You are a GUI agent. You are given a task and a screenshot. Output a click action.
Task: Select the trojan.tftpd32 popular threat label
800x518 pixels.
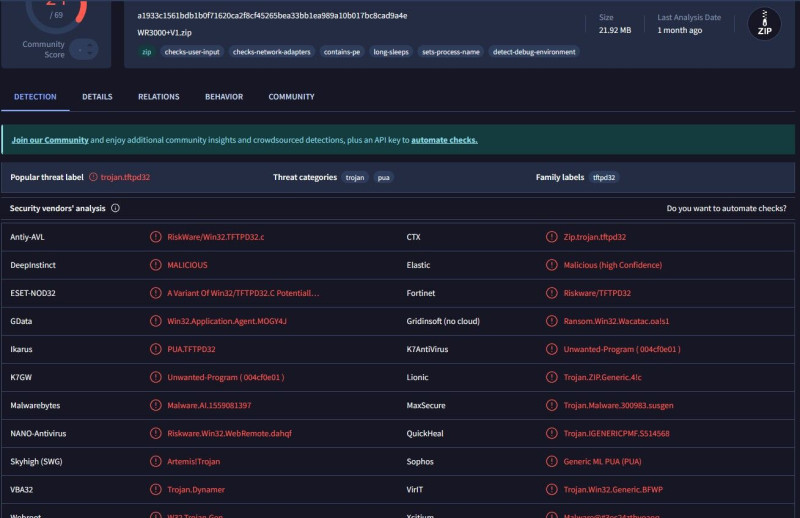(x=125, y=177)
